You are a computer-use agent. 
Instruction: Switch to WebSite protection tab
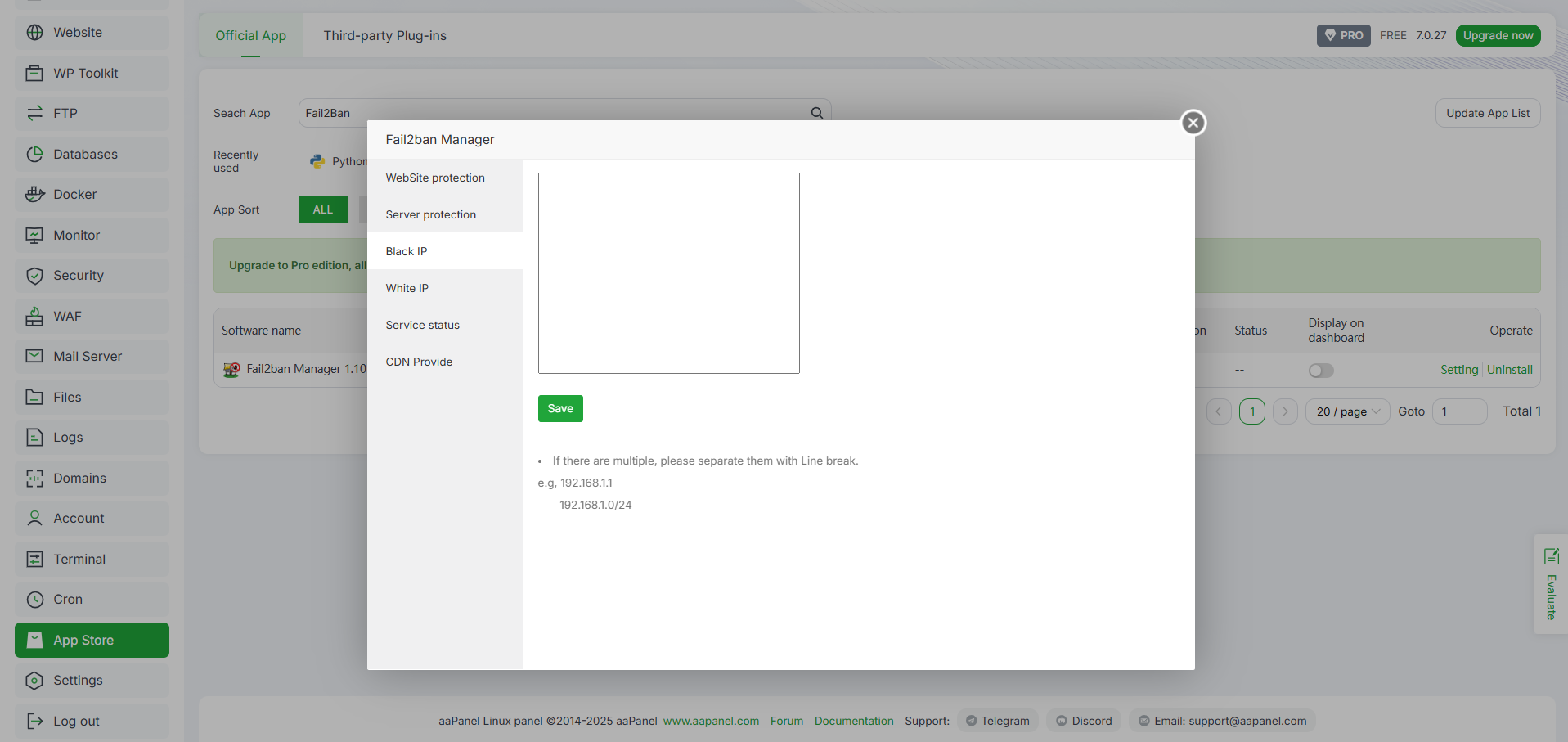[x=445, y=178]
